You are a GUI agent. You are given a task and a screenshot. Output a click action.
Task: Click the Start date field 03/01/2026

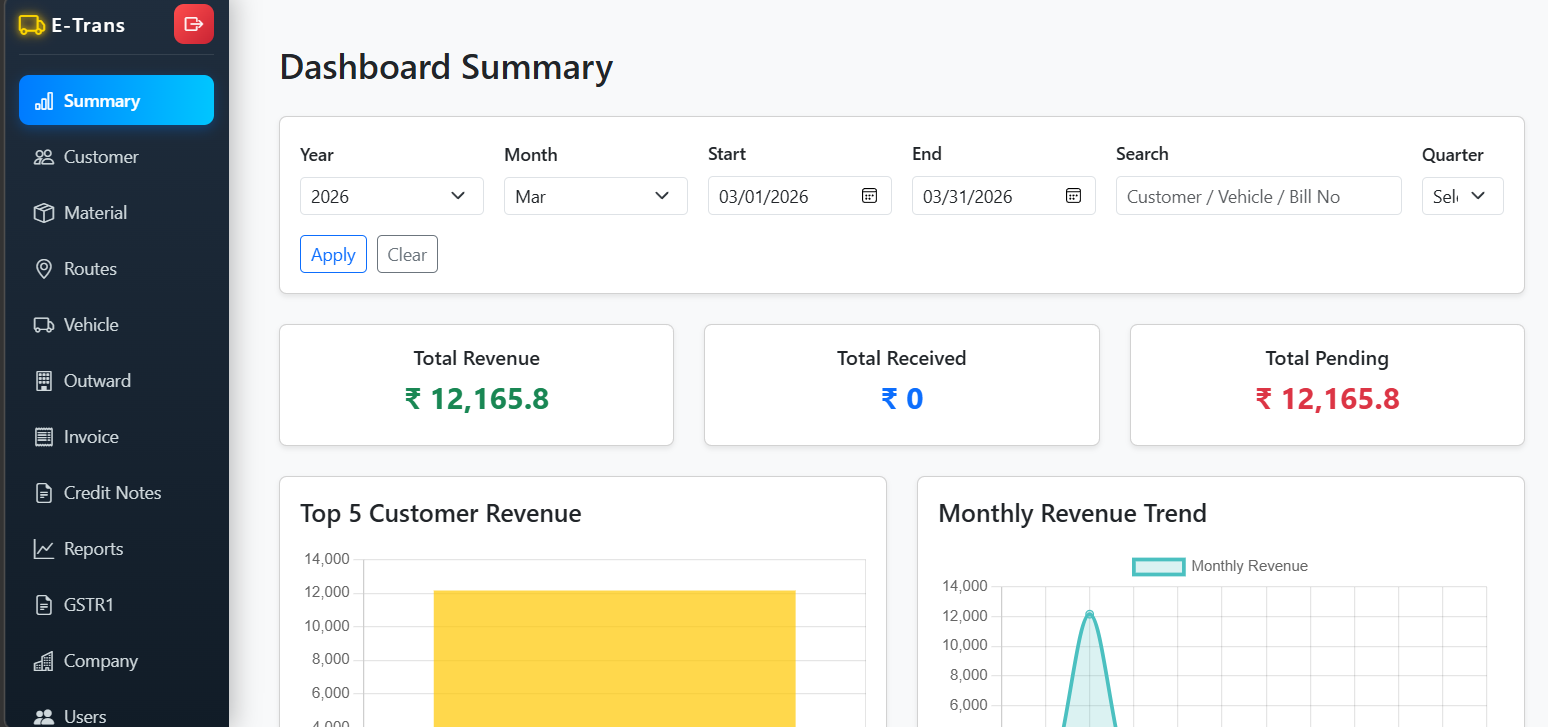click(x=800, y=196)
